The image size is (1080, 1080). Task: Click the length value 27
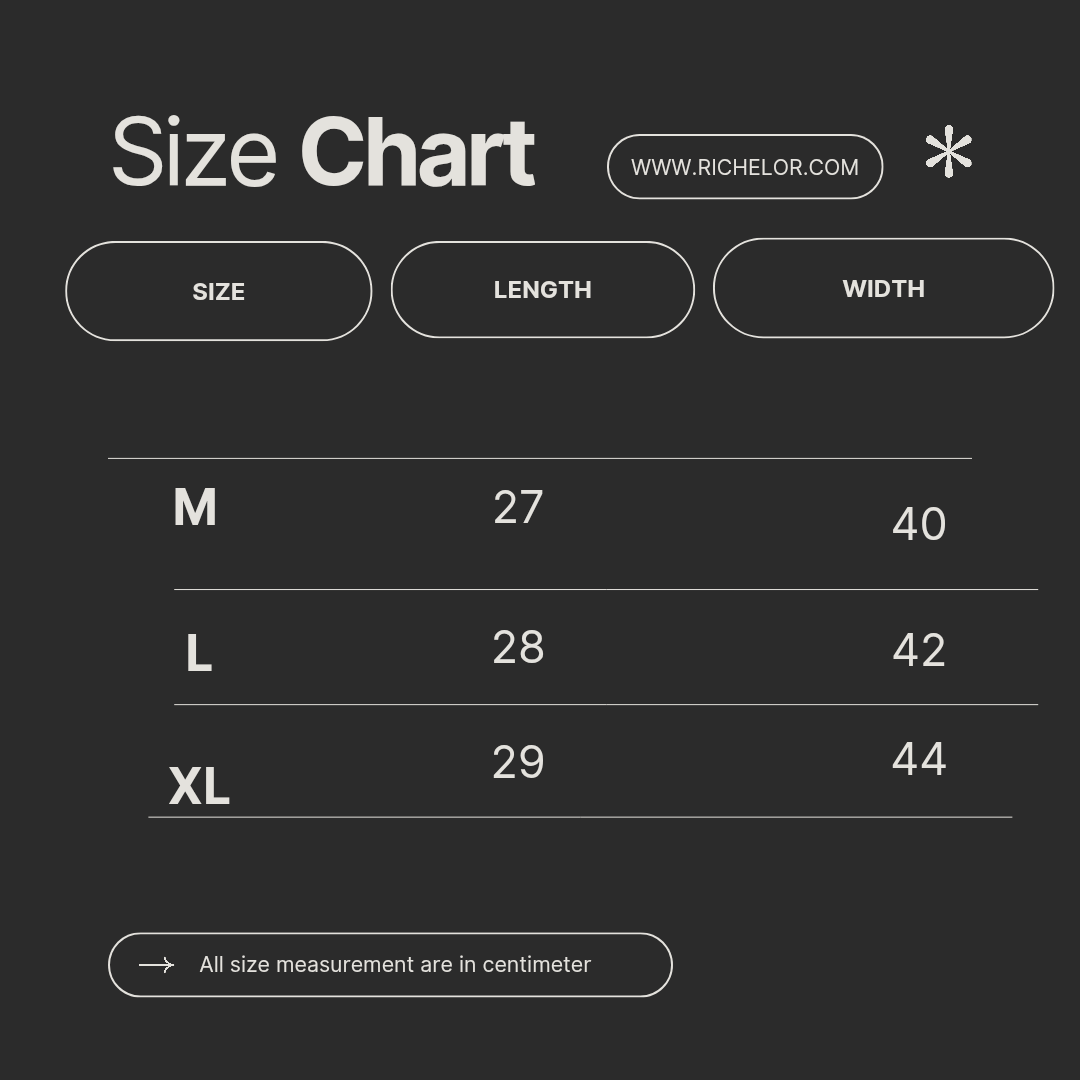[x=518, y=508]
